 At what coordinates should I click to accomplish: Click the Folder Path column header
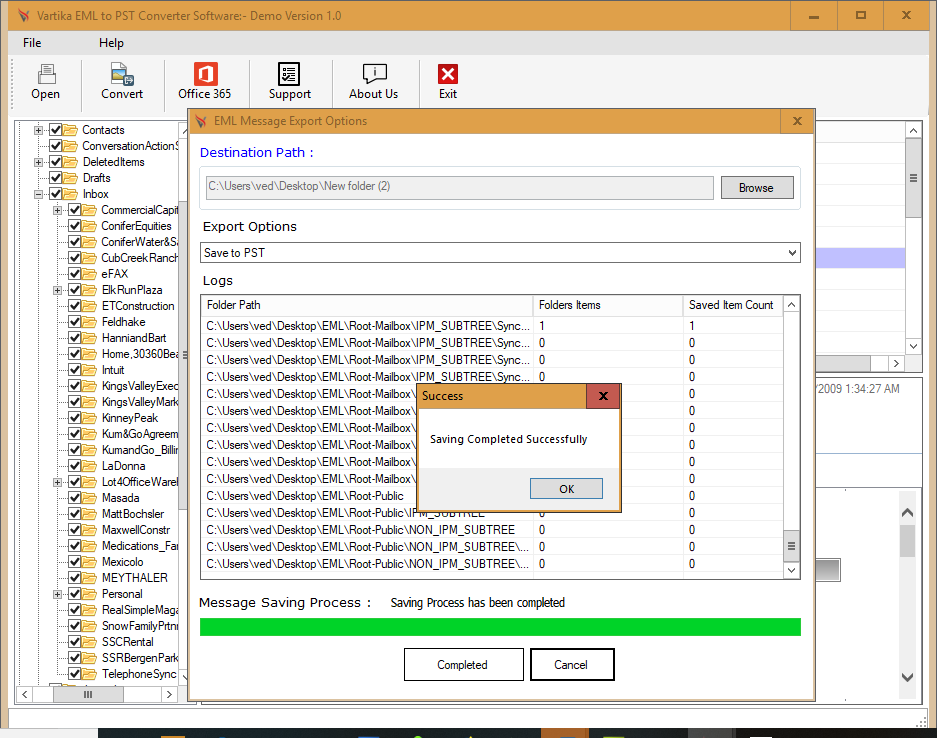coord(367,305)
